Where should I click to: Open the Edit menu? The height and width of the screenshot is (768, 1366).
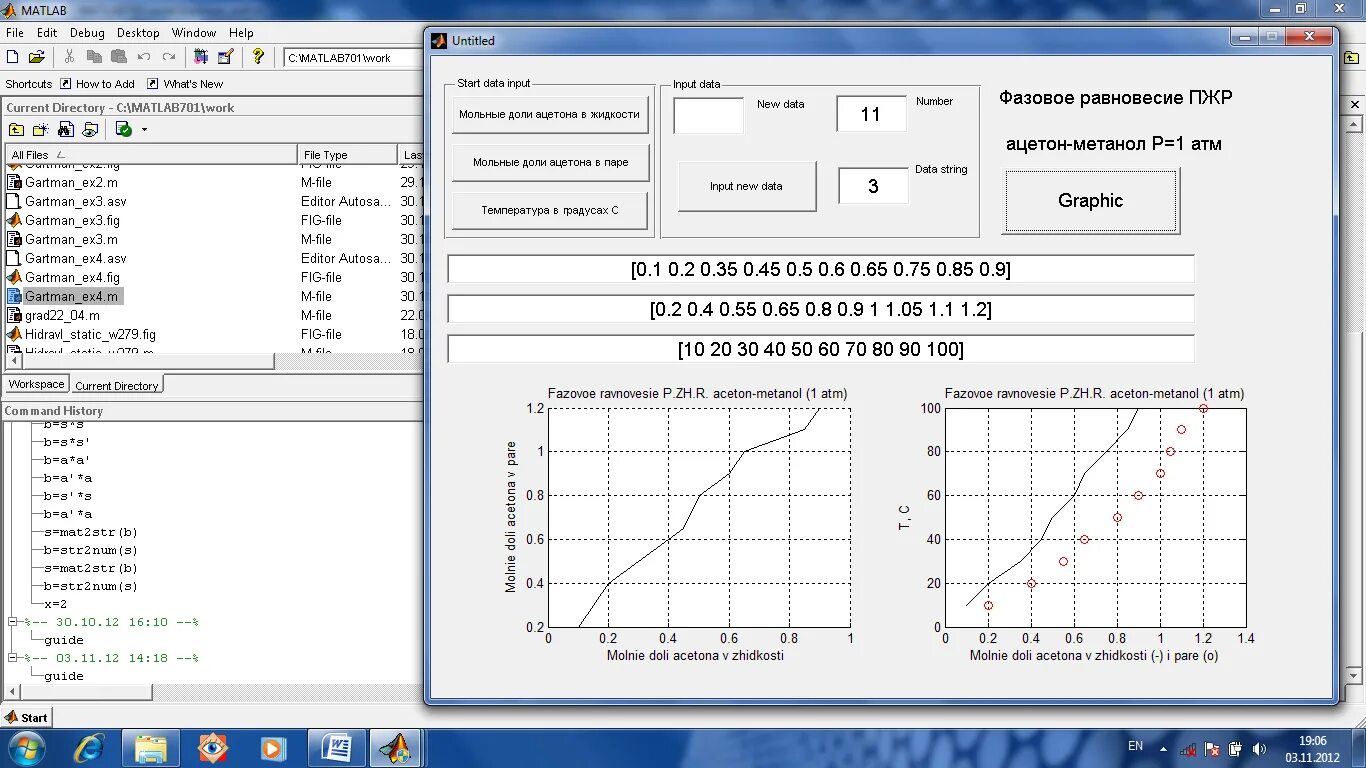tap(47, 33)
